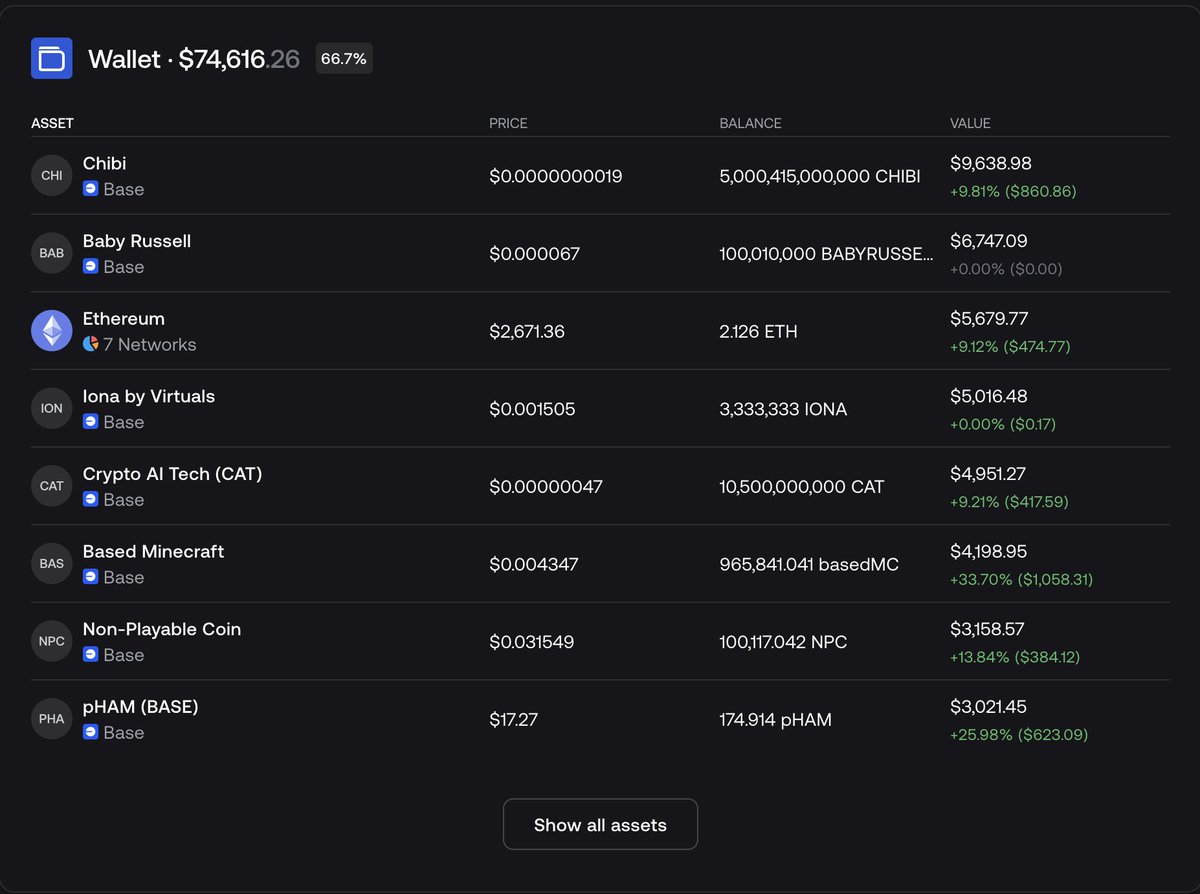
Task: Sort by the PRICE column header
Action: click(x=508, y=123)
